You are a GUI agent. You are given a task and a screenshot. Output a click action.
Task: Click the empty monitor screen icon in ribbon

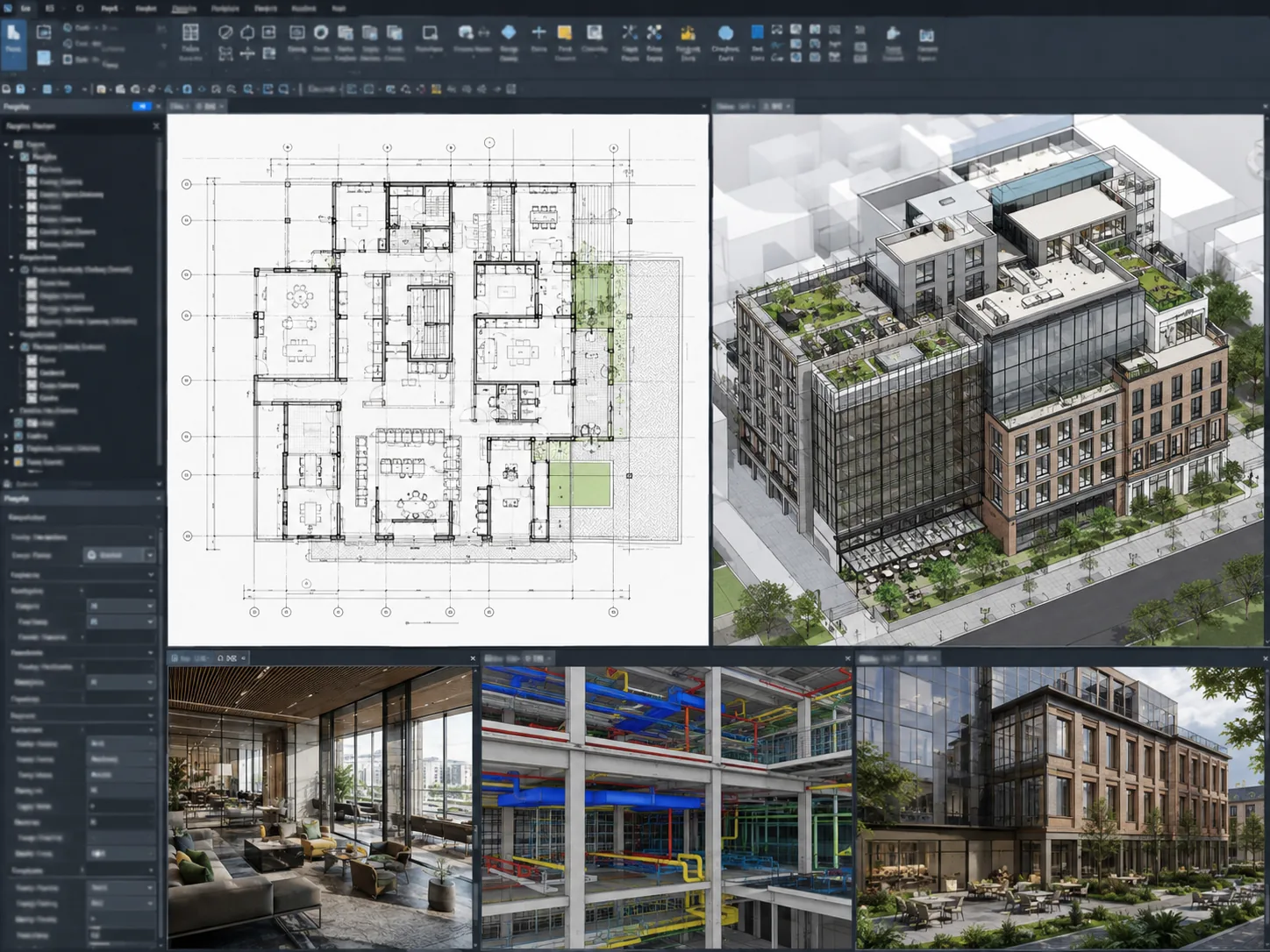tap(429, 33)
